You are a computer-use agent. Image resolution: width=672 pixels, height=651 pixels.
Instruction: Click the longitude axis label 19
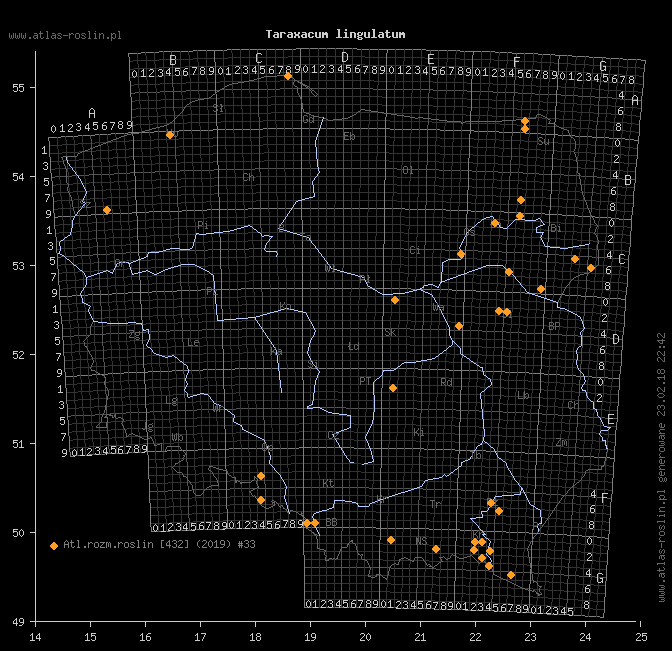click(x=310, y=637)
